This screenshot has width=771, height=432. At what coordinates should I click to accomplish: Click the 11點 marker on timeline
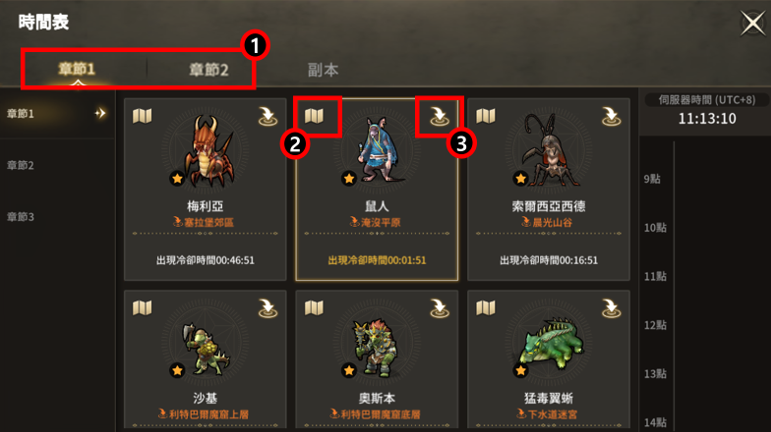click(655, 277)
